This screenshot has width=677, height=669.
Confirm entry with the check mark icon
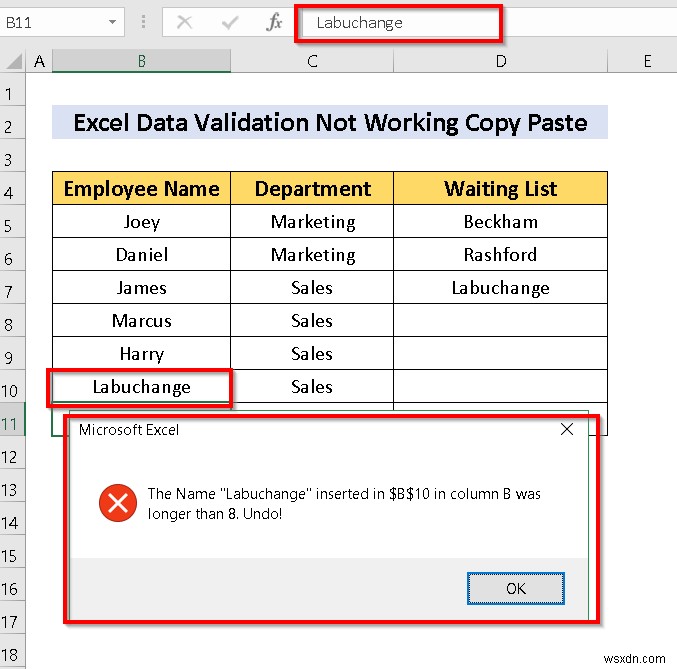pos(229,22)
